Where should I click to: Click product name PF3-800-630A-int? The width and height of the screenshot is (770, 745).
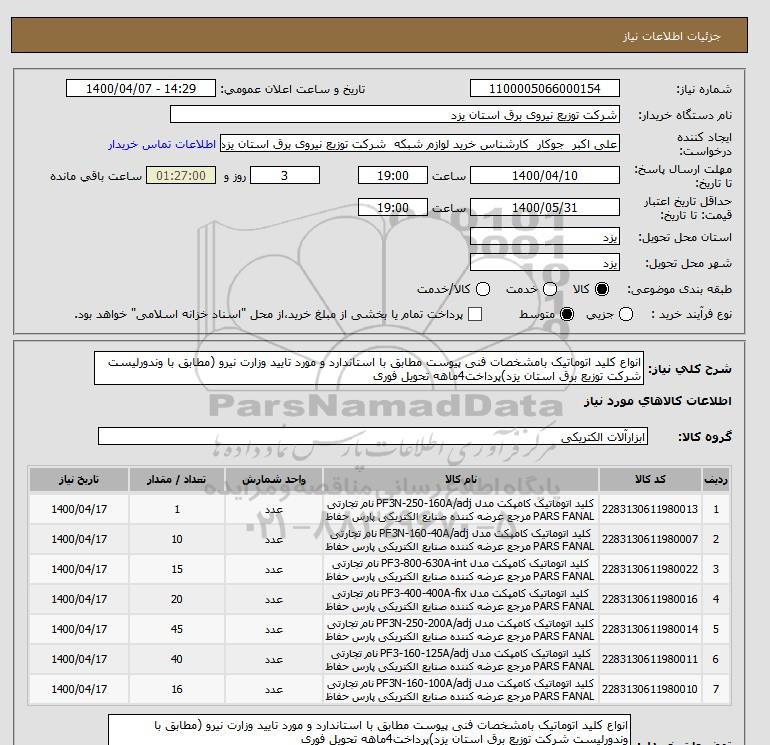[x=423, y=563]
